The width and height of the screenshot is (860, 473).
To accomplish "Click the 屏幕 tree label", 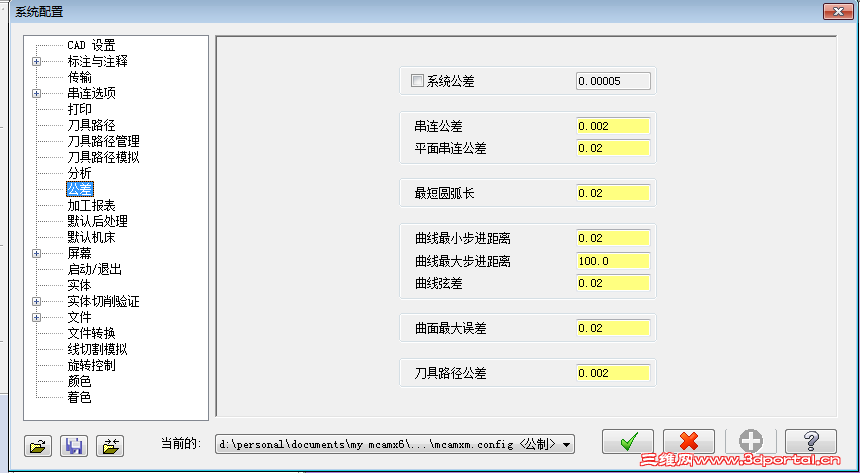I will pos(80,254).
